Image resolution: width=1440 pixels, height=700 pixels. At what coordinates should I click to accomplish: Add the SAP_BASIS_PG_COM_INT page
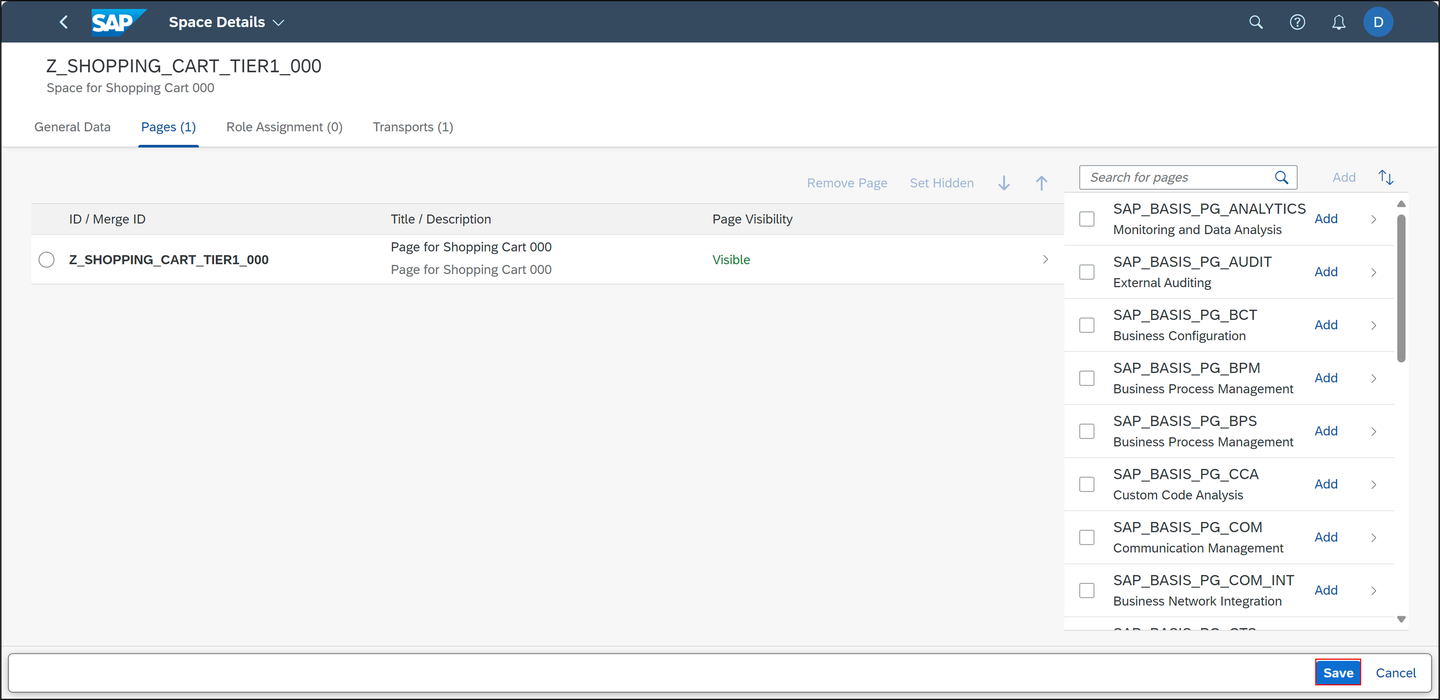(x=1326, y=590)
